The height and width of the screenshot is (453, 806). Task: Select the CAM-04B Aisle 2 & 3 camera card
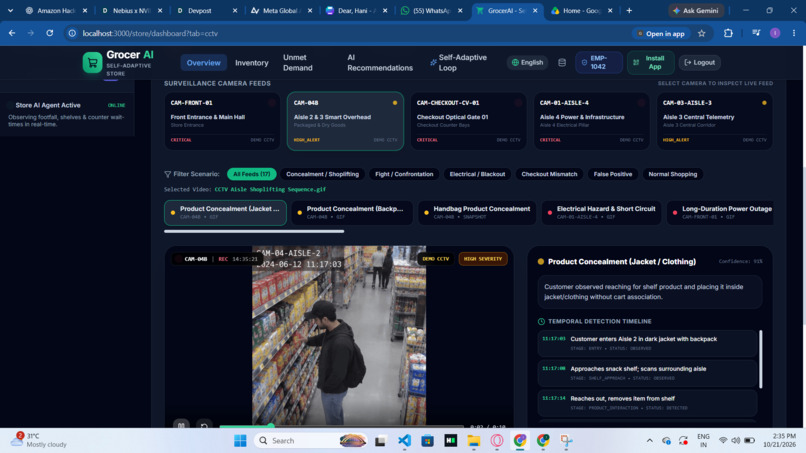coord(345,121)
